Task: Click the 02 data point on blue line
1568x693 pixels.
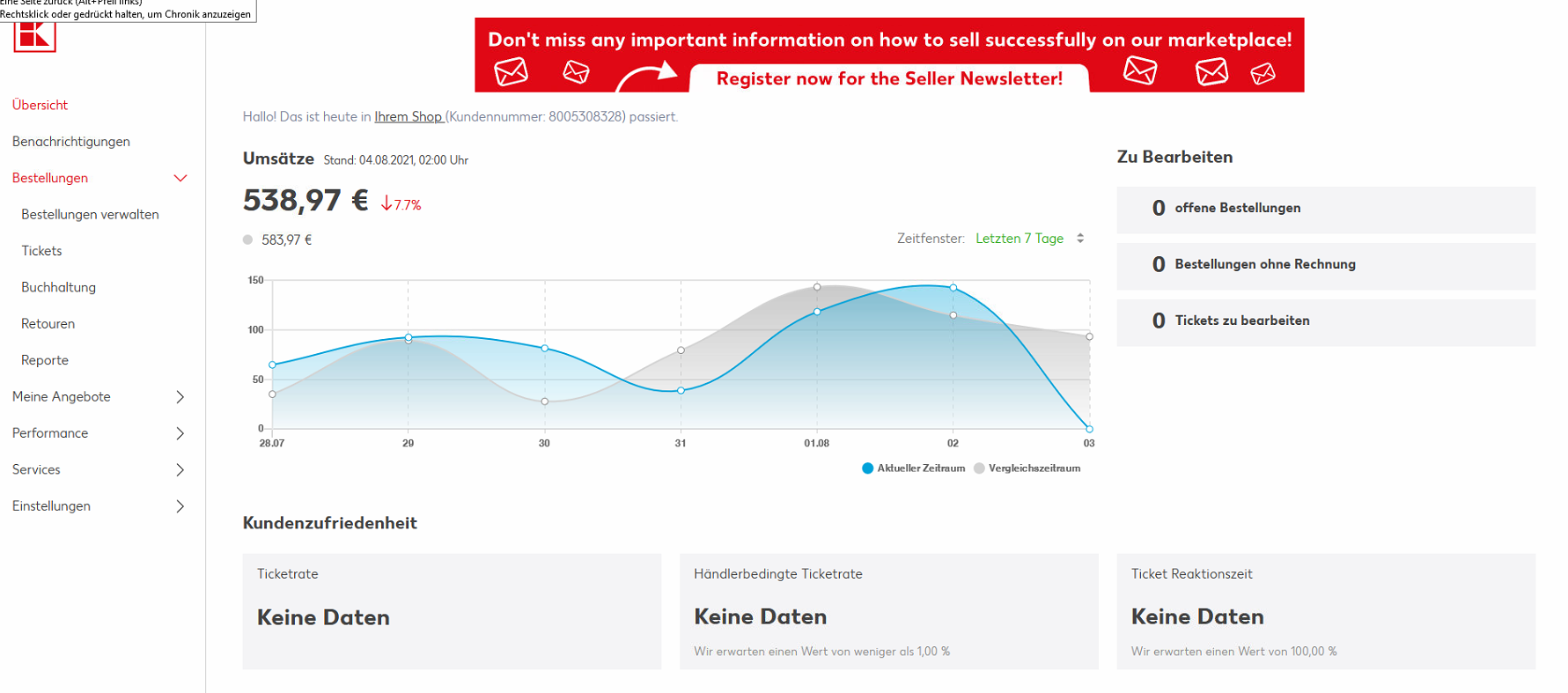Action: pyautogui.click(x=953, y=288)
